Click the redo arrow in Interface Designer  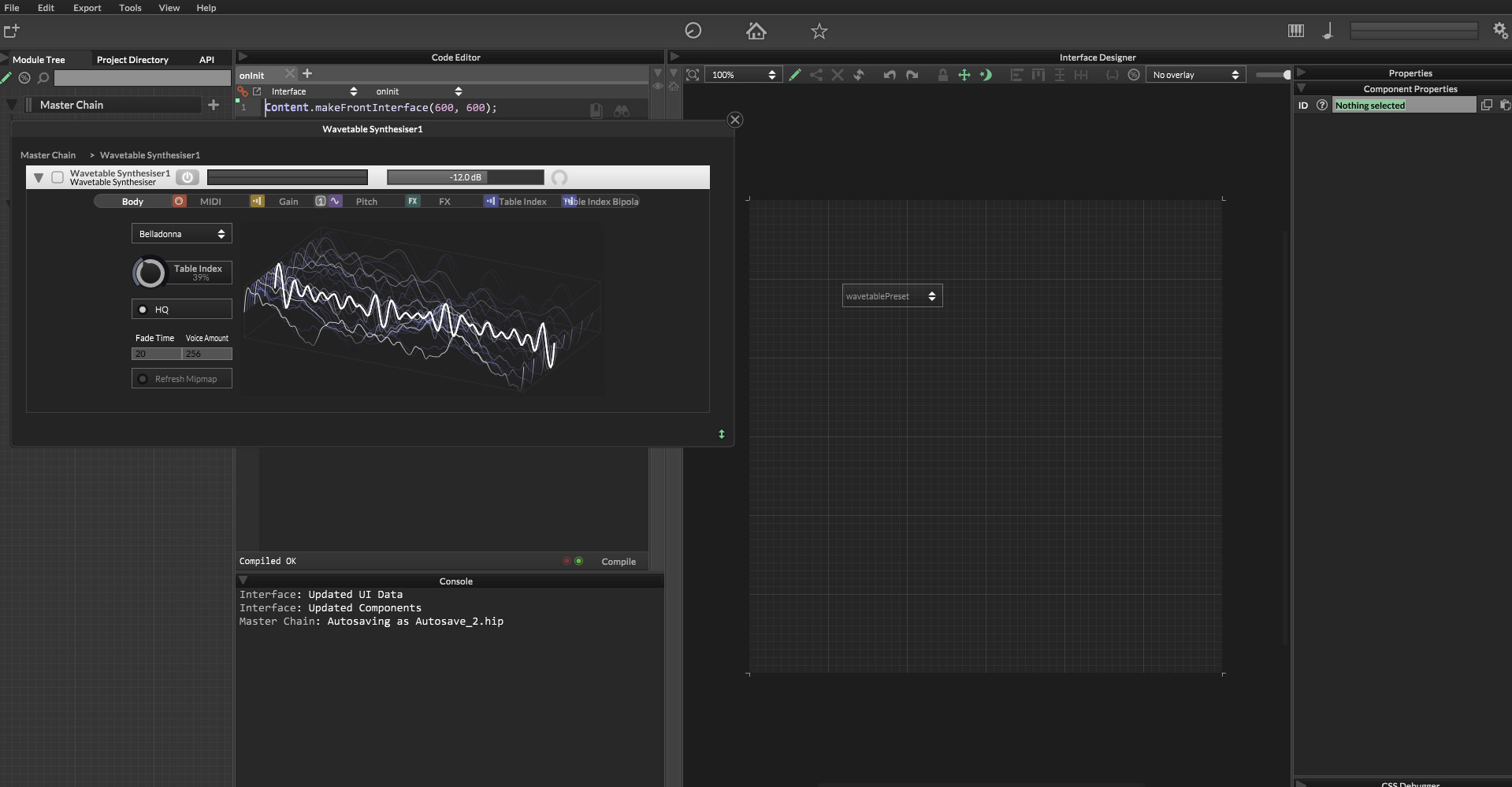912,75
